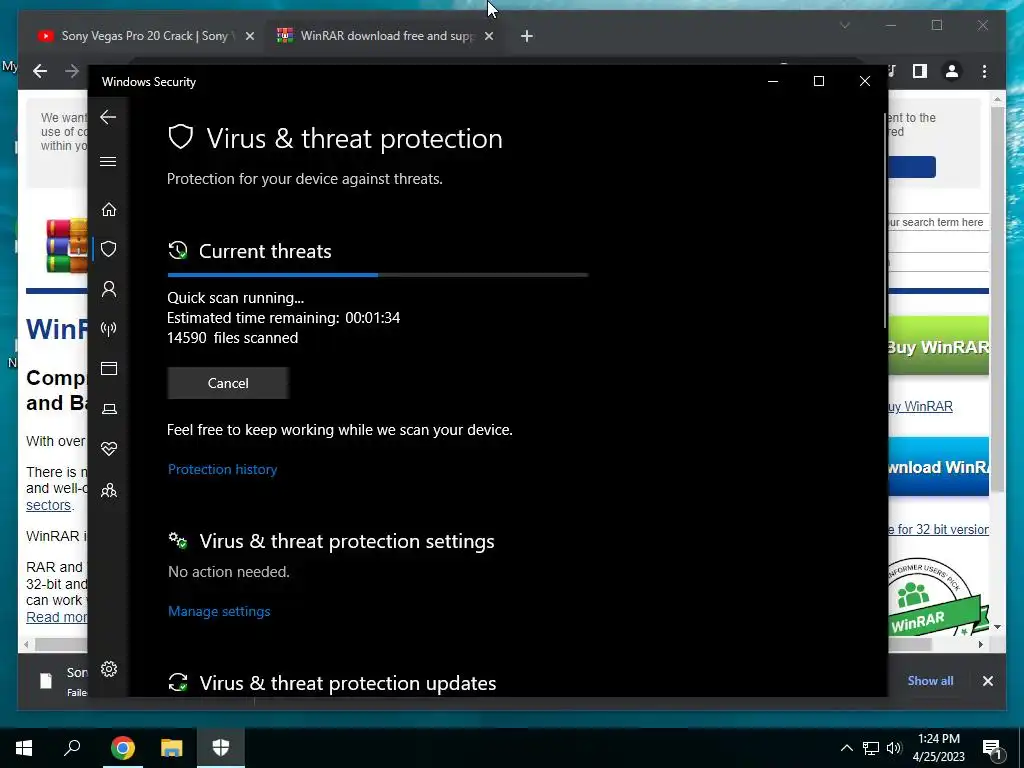Open Device security laptop icon
Viewport: 1024px width, 768px height.
tap(109, 409)
